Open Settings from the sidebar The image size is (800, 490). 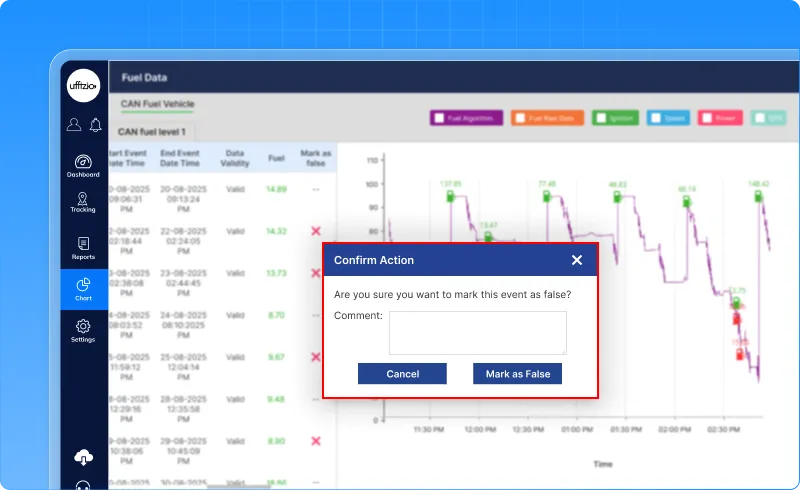83,330
